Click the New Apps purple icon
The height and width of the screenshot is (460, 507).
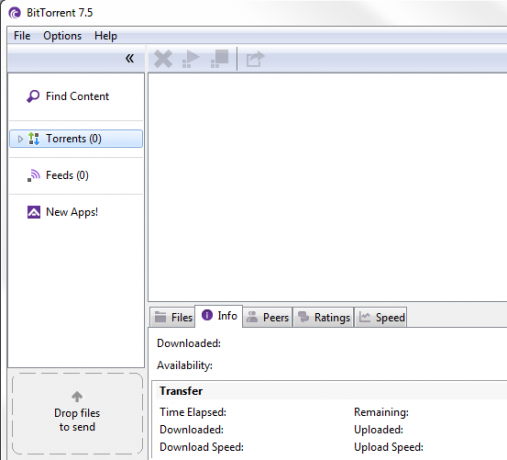click(34, 212)
